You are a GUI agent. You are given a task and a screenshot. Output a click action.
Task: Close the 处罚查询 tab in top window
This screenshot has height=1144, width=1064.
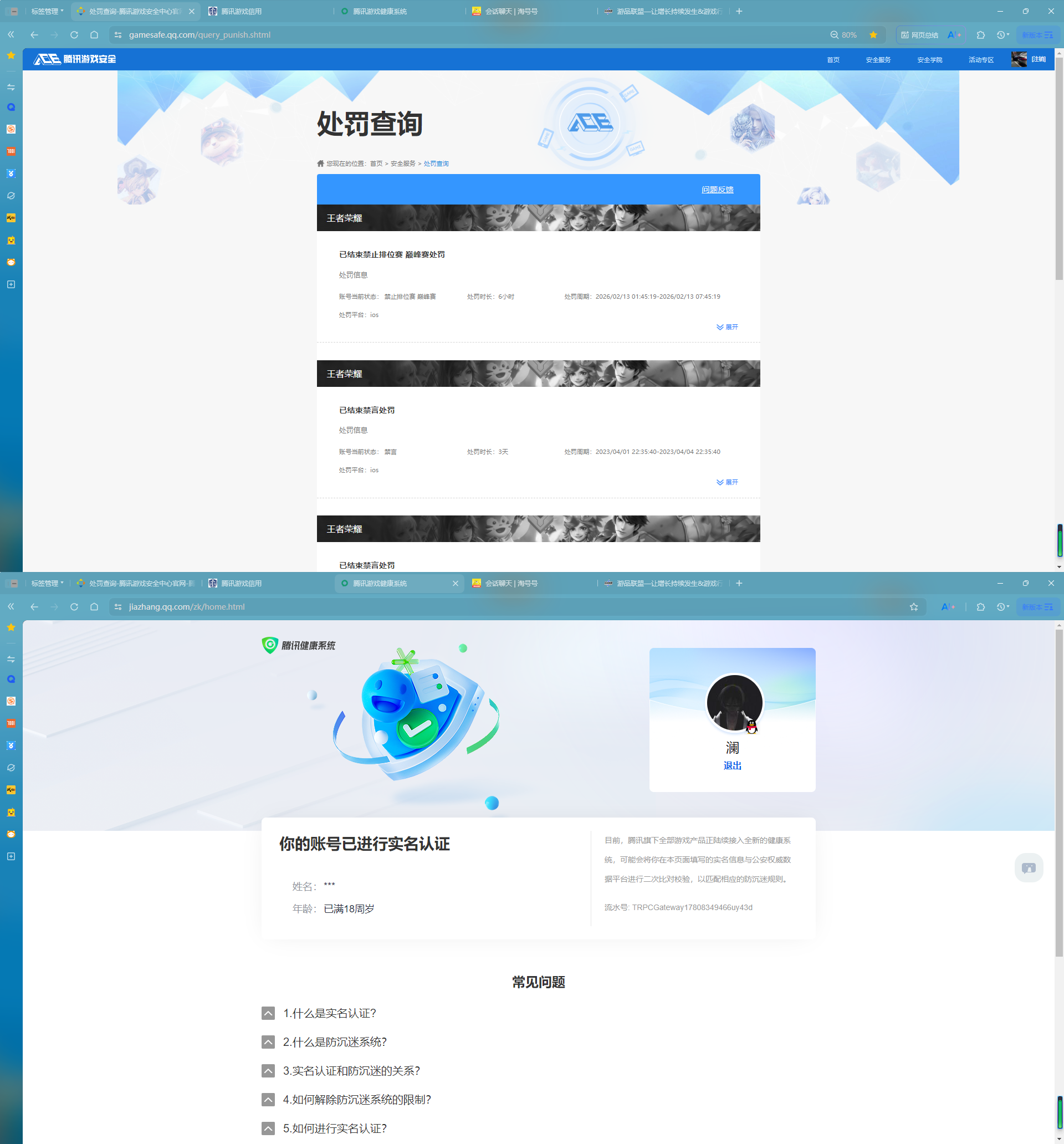(192, 11)
